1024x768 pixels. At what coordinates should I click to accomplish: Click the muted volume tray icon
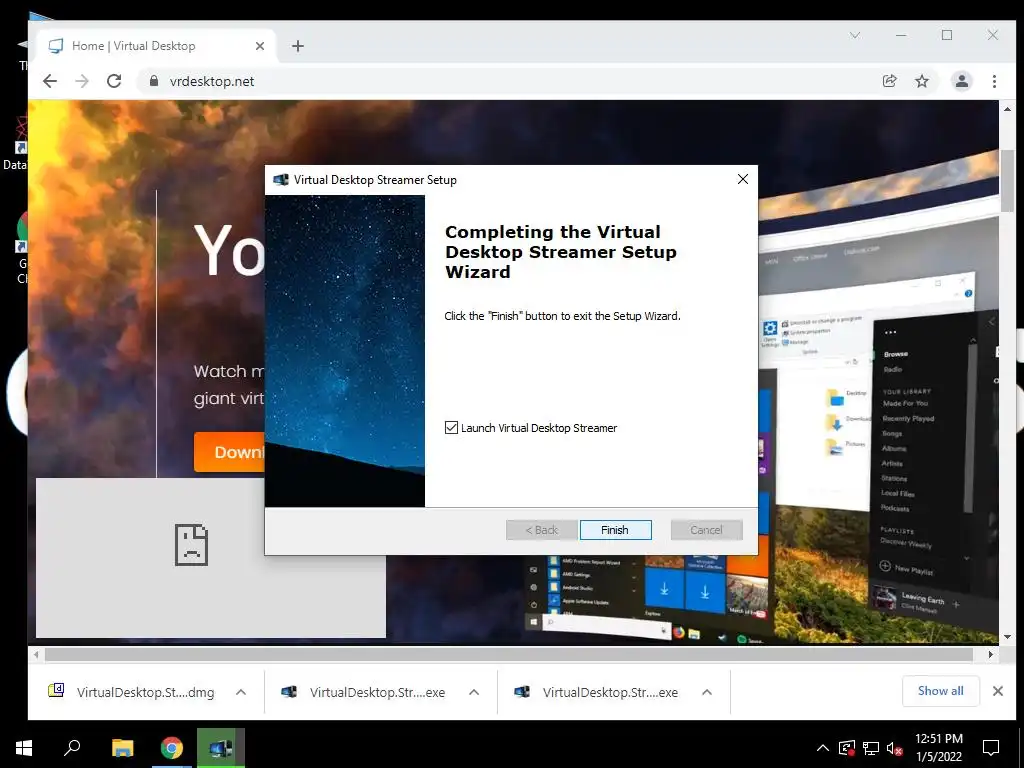point(894,748)
